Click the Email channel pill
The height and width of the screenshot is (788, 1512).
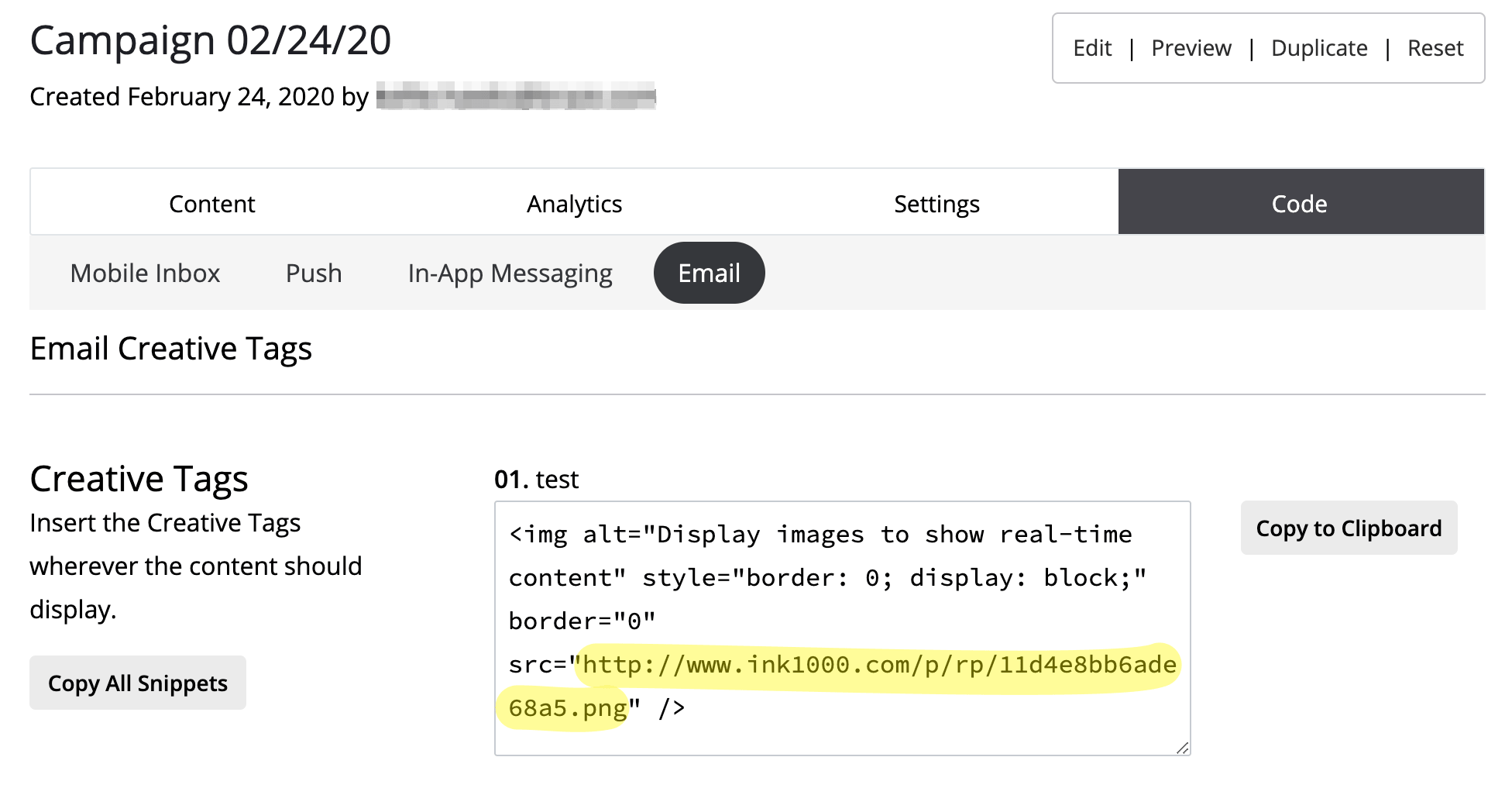[x=709, y=274]
